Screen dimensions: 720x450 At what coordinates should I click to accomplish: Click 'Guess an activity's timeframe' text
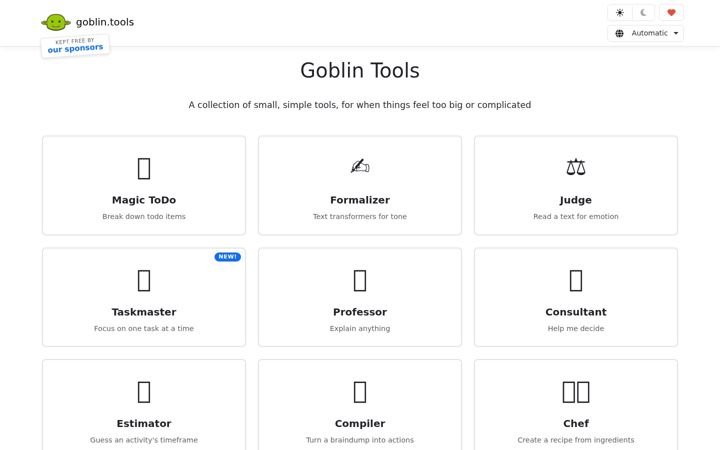[144, 440]
